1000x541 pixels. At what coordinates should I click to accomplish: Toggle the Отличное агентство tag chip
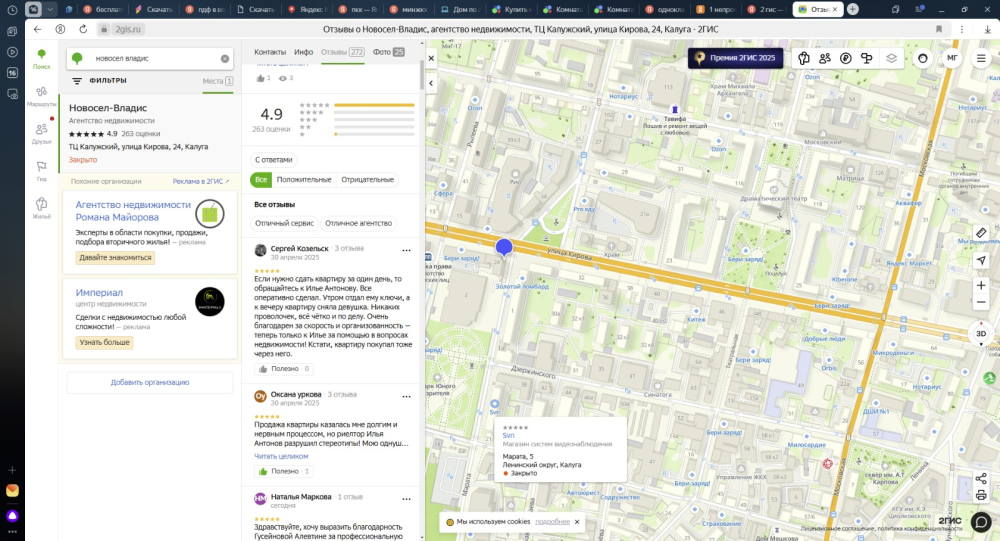pos(358,223)
